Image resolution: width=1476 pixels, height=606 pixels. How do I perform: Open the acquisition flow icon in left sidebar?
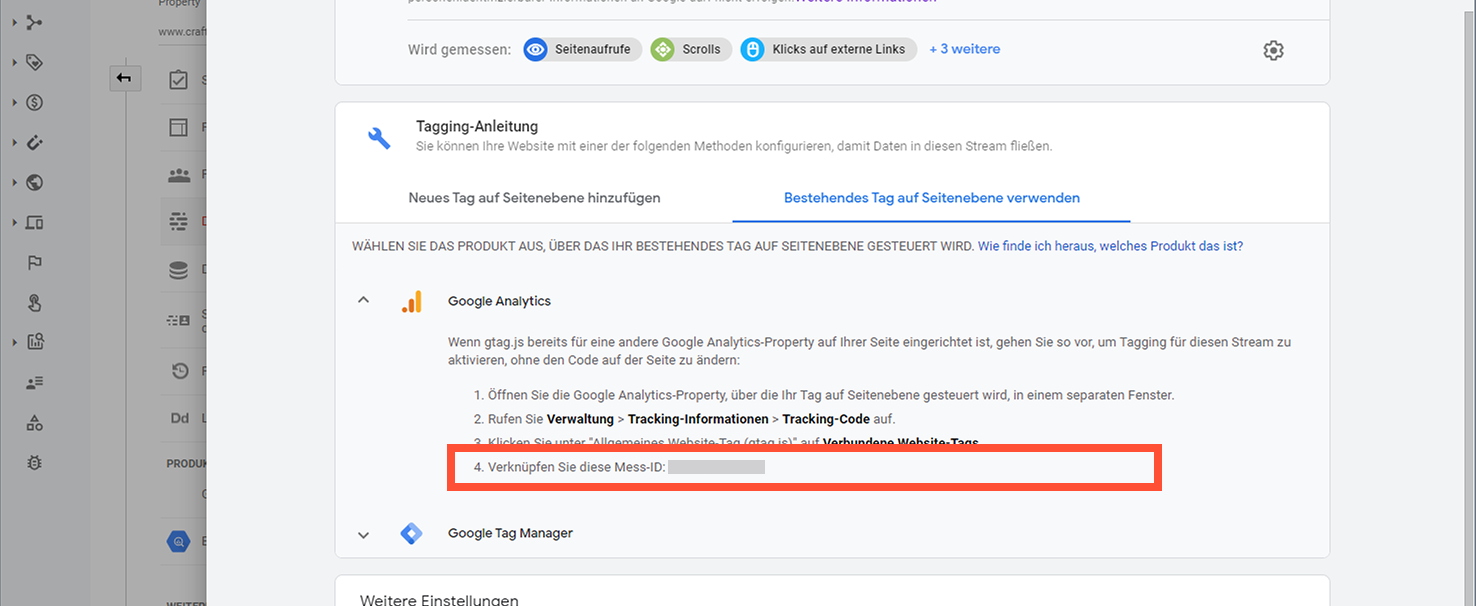point(35,22)
